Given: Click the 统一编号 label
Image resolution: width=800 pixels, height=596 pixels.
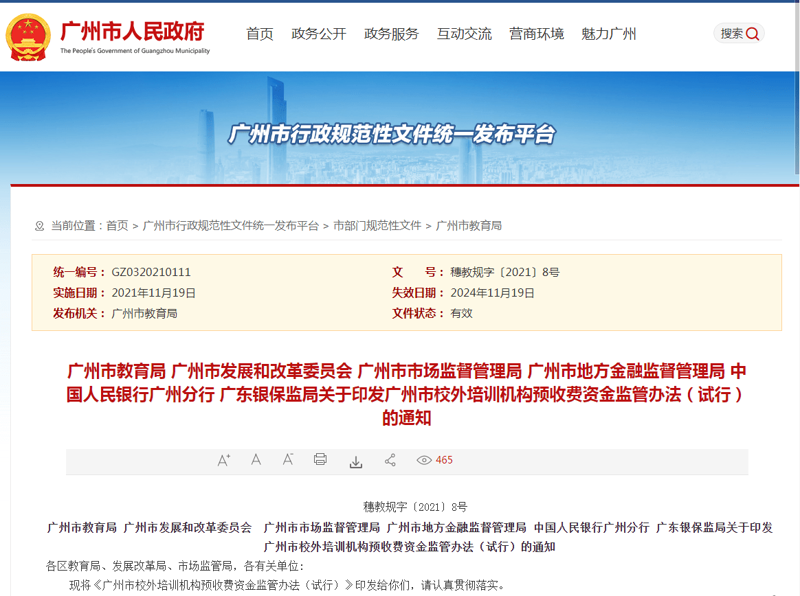Looking at the screenshot, I should pos(79,272).
